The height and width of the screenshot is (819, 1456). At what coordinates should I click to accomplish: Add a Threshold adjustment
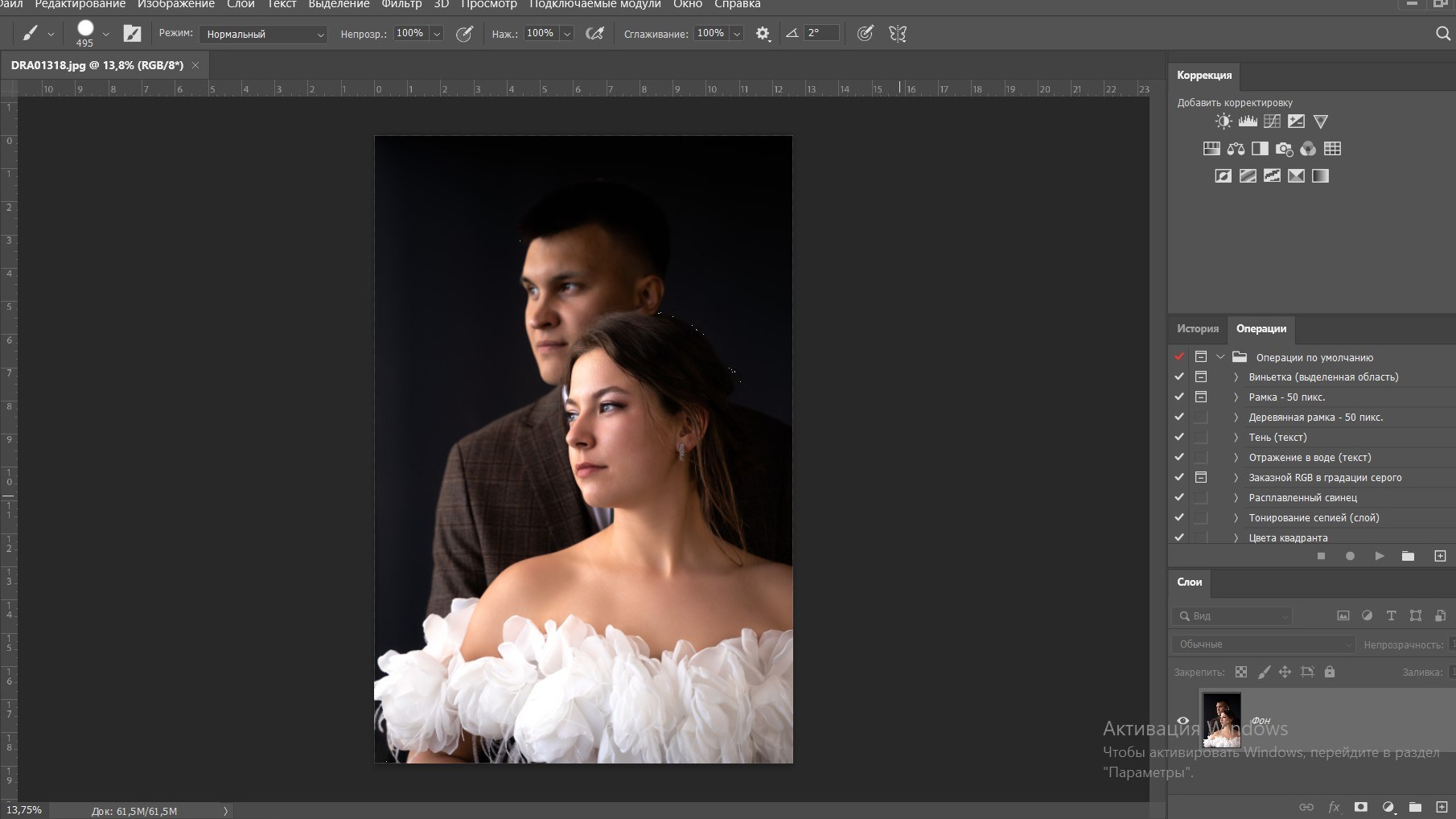coord(1272,175)
